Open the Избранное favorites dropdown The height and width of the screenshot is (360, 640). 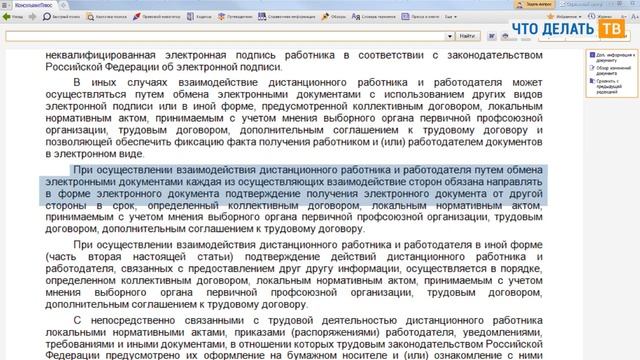[x=564, y=17]
